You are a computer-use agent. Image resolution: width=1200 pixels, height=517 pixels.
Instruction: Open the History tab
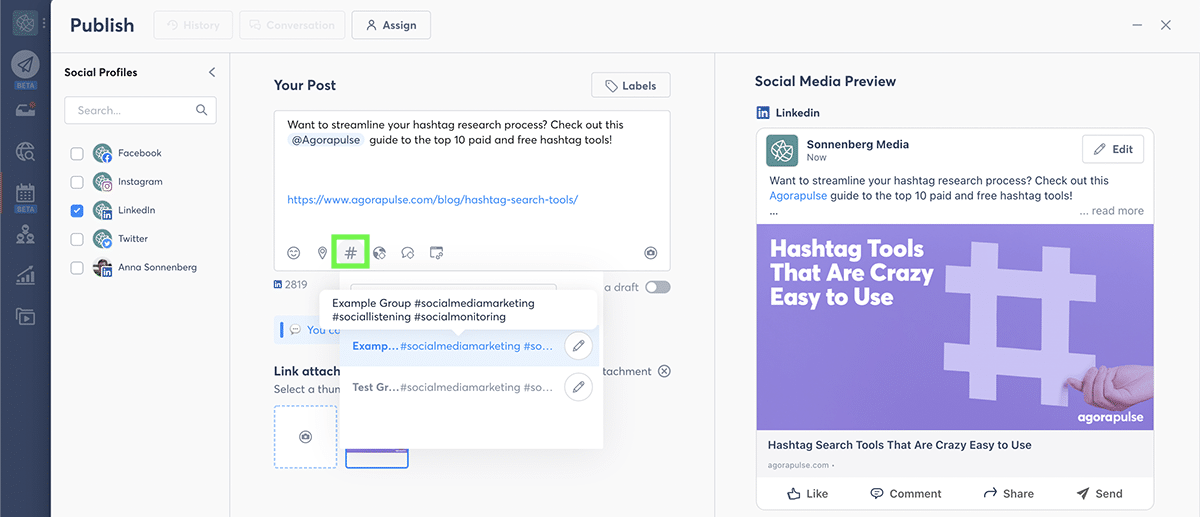tap(193, 25)
